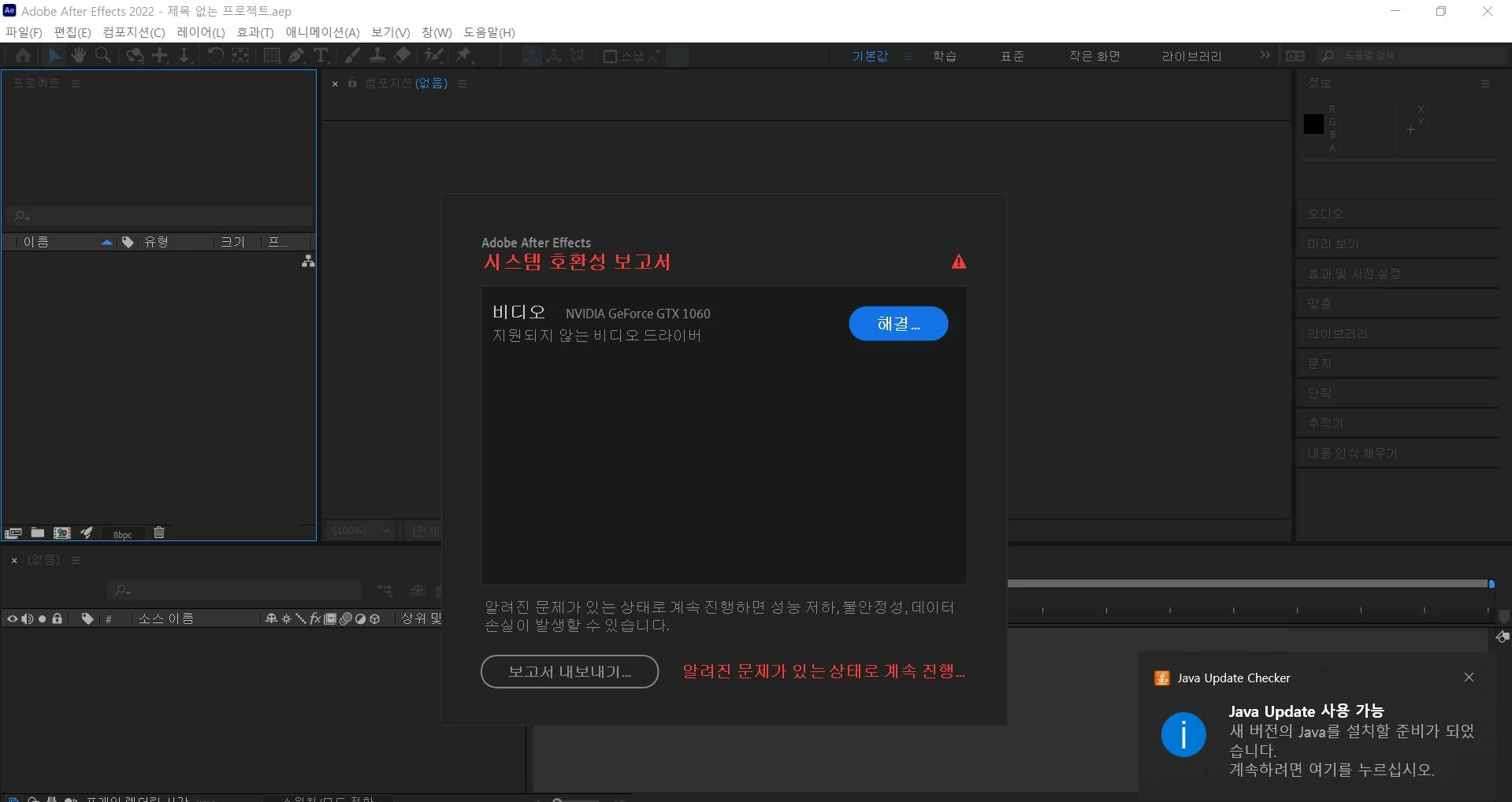Viewport: 1512px width, 802px height.
Task: Click the fx switch column icon in timeline
Action: pyautogui.click(x=315, y=618)
